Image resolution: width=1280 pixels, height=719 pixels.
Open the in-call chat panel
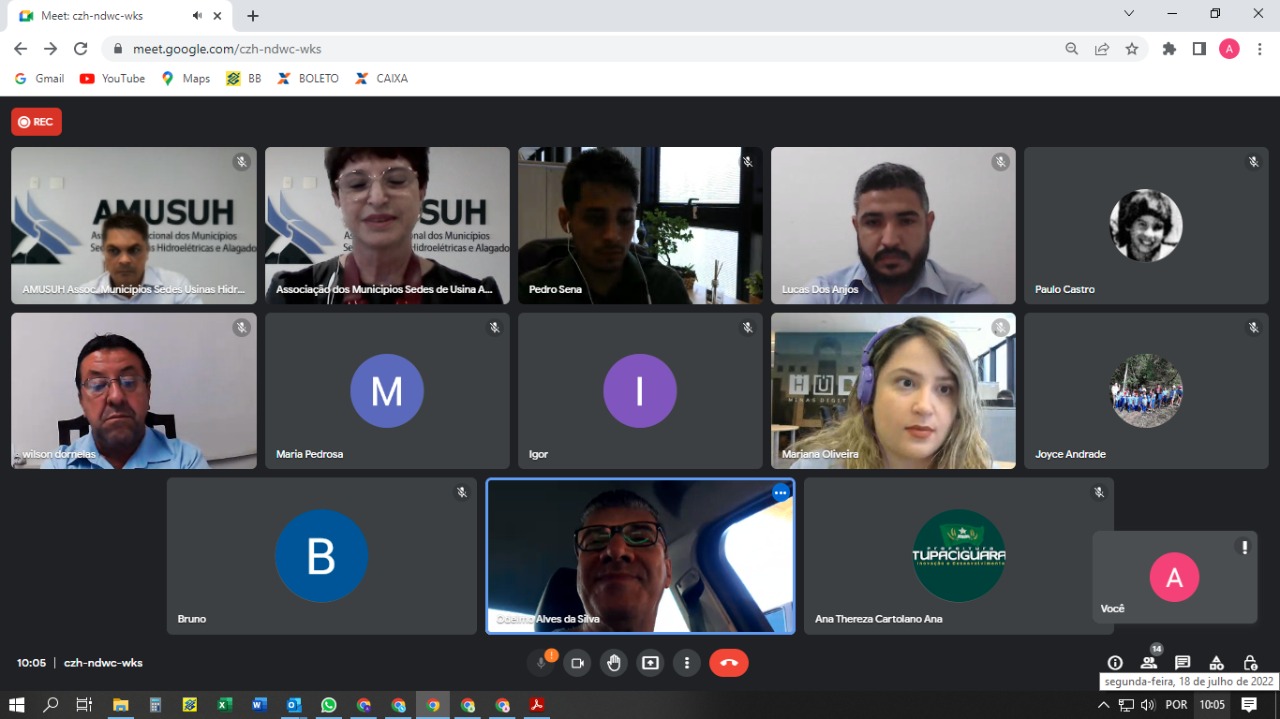pyautogui.click(x=1183, y=663)
